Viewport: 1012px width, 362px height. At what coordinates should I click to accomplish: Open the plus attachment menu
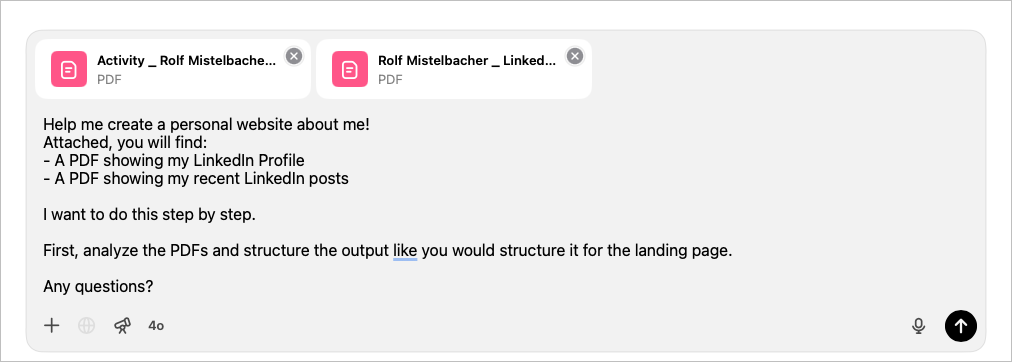pos(52,325)
